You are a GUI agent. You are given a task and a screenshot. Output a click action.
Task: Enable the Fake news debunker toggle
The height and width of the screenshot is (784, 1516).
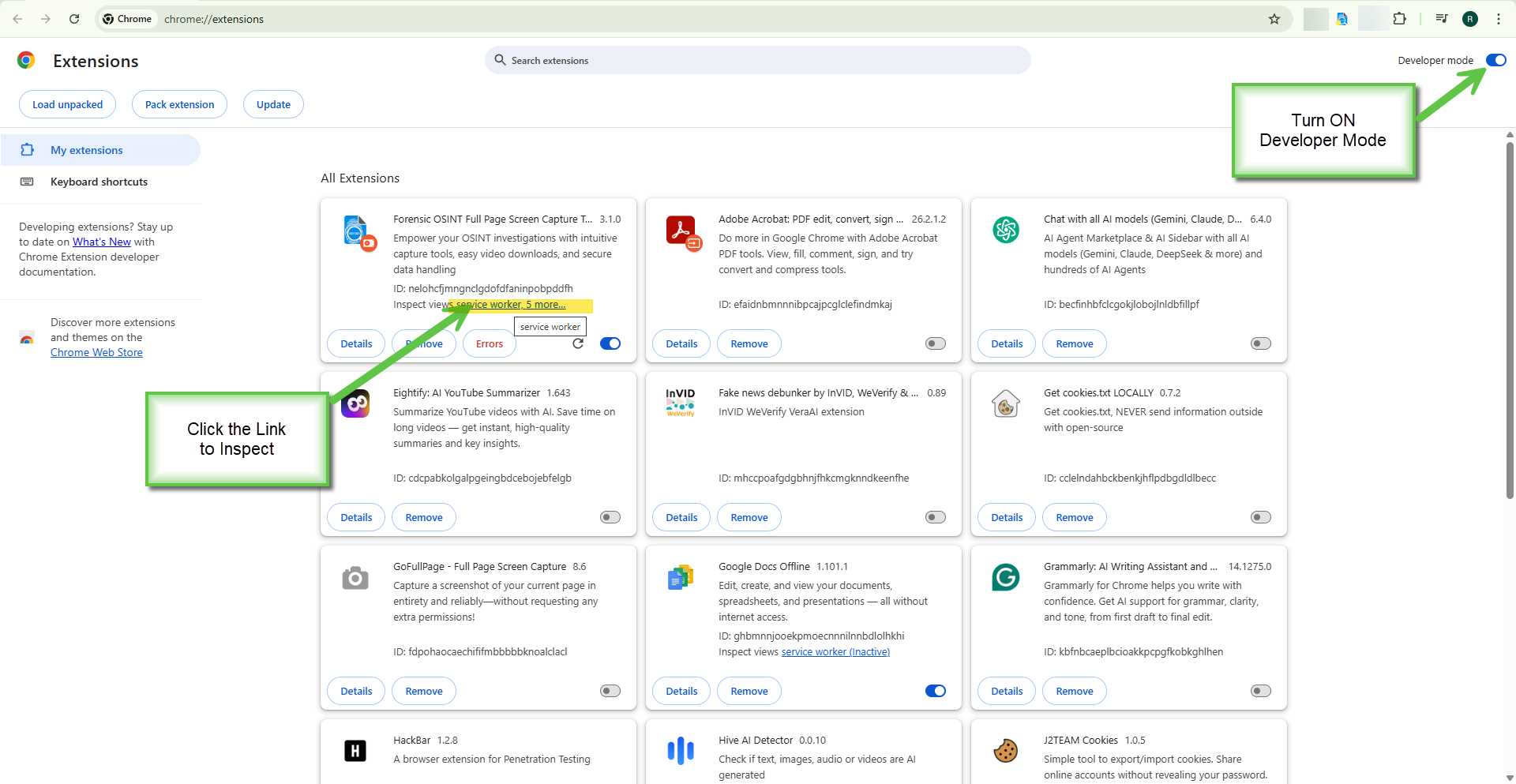click(936, 517)
